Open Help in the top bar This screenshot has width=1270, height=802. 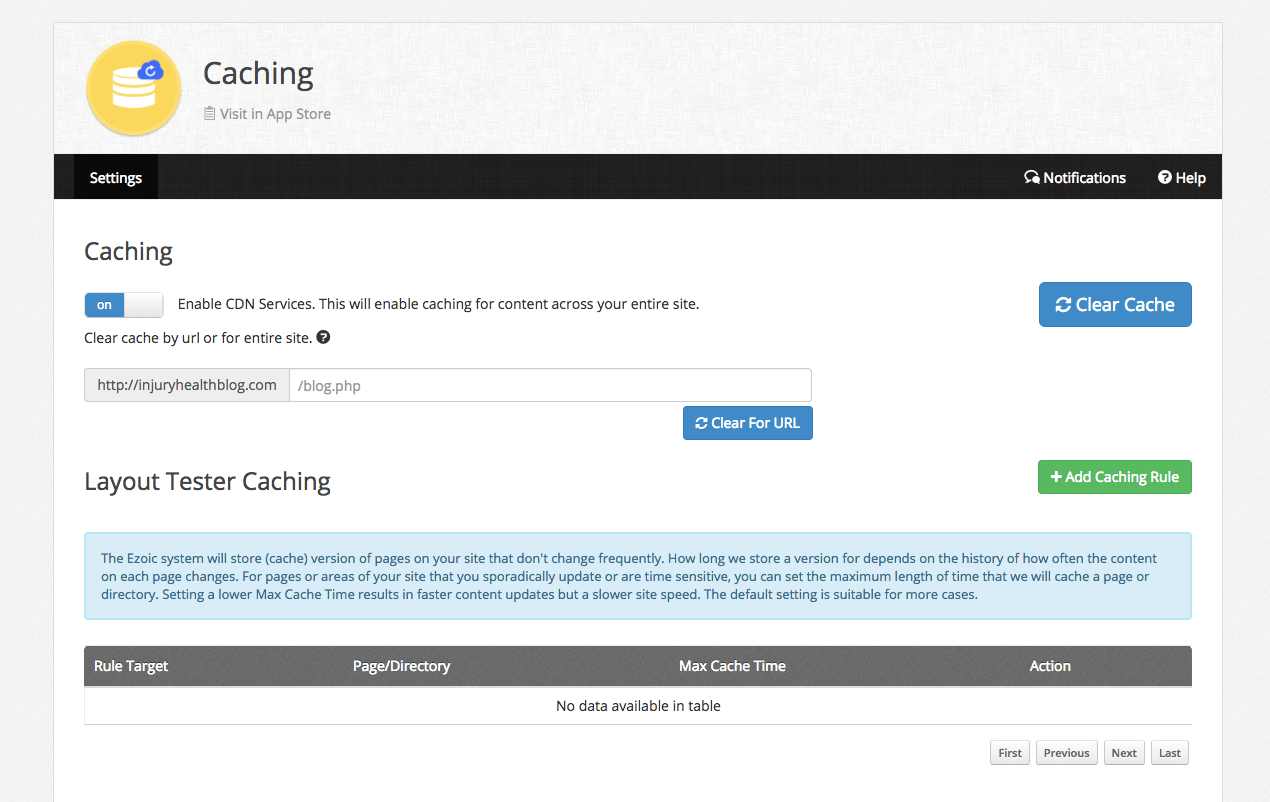click(1182, 177)
